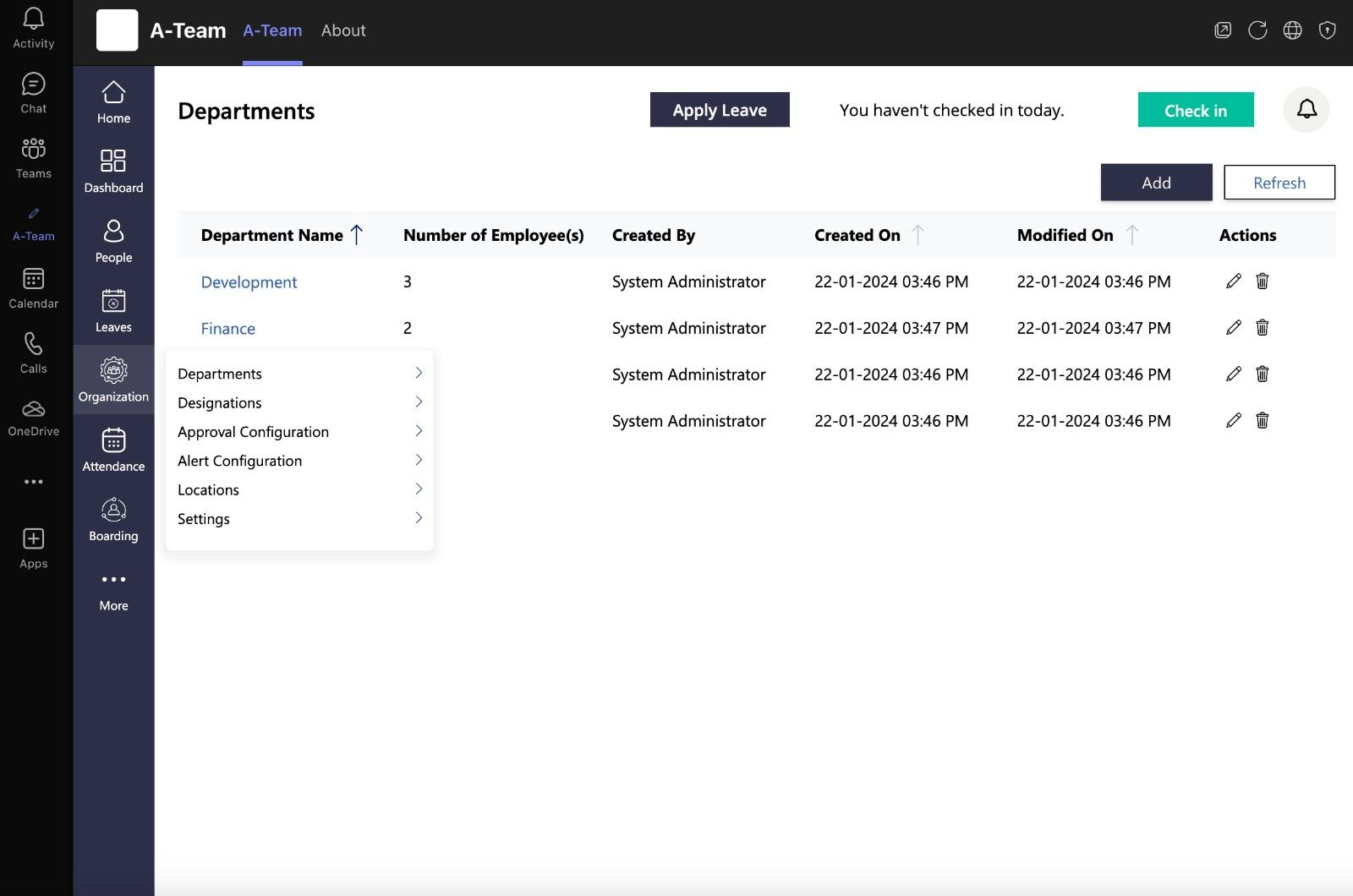Toggle the Department Name sort order
The height and width of the screenshot is (896, 1353).
tap(358, 234)
